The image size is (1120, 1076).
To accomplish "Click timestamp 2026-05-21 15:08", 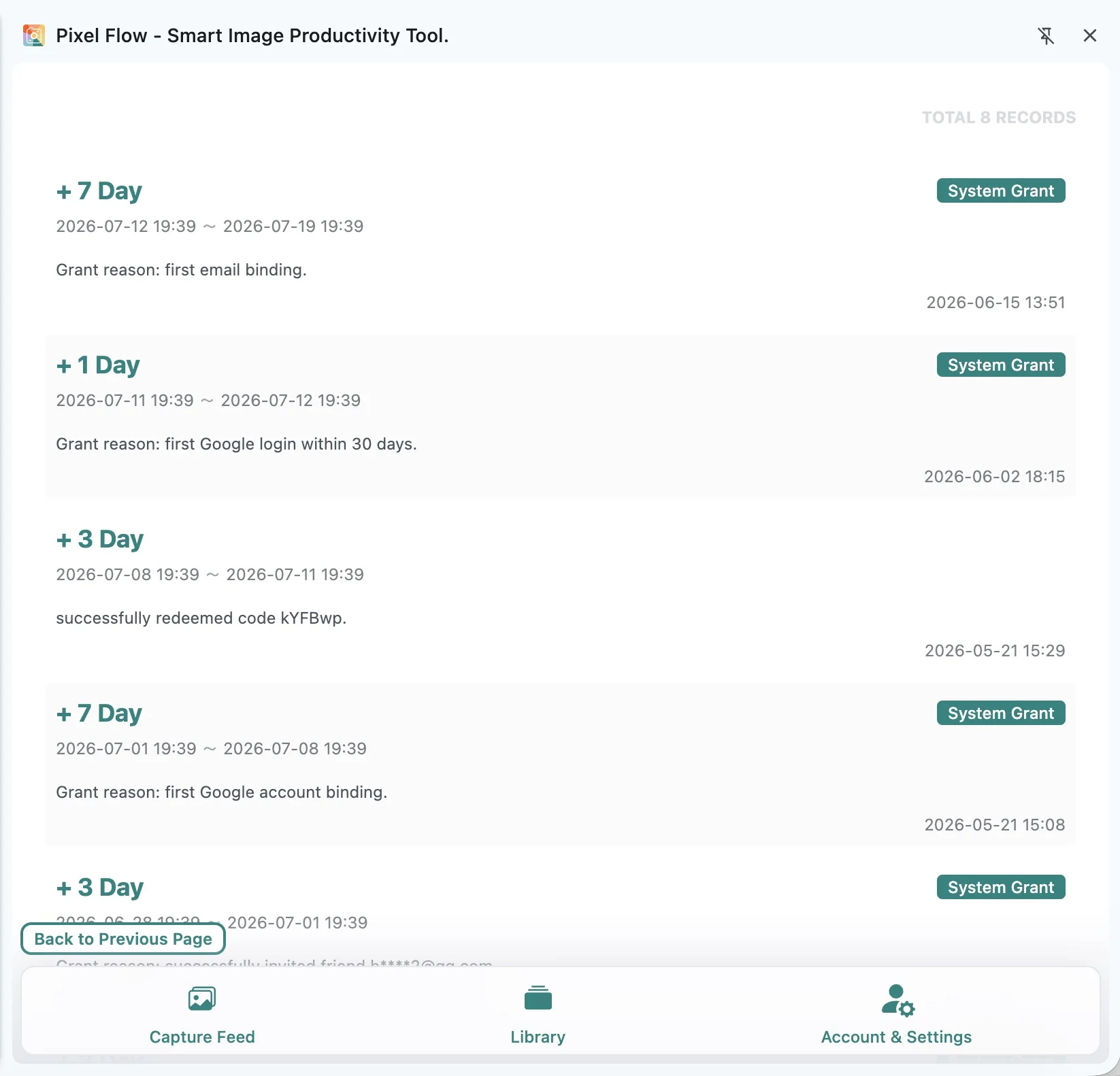I will click(994, 824).
